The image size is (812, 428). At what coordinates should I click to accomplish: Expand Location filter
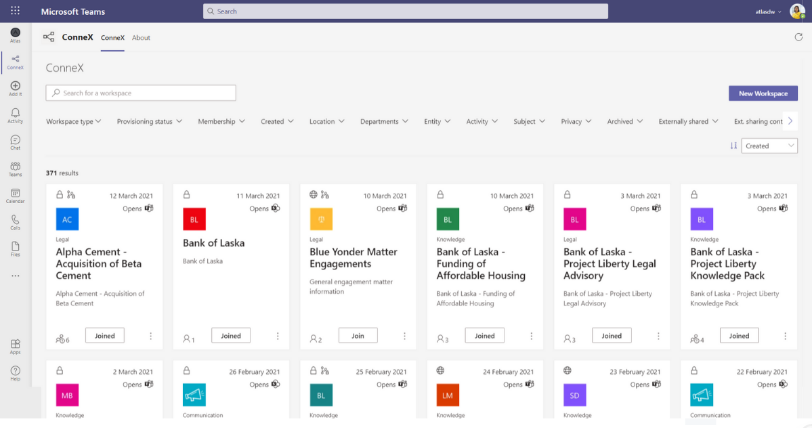[x=327, y=121]
